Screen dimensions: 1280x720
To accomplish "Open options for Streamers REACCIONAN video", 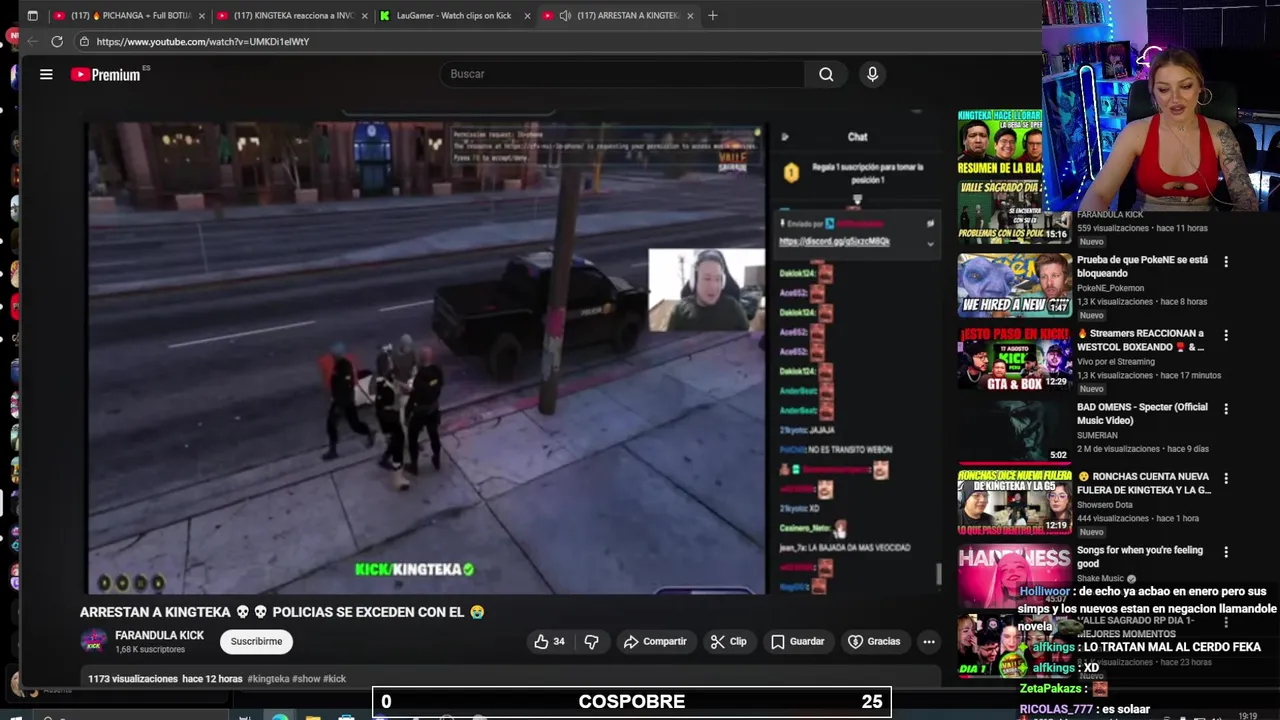I will pyautogui.click(x=1226, y=336).
